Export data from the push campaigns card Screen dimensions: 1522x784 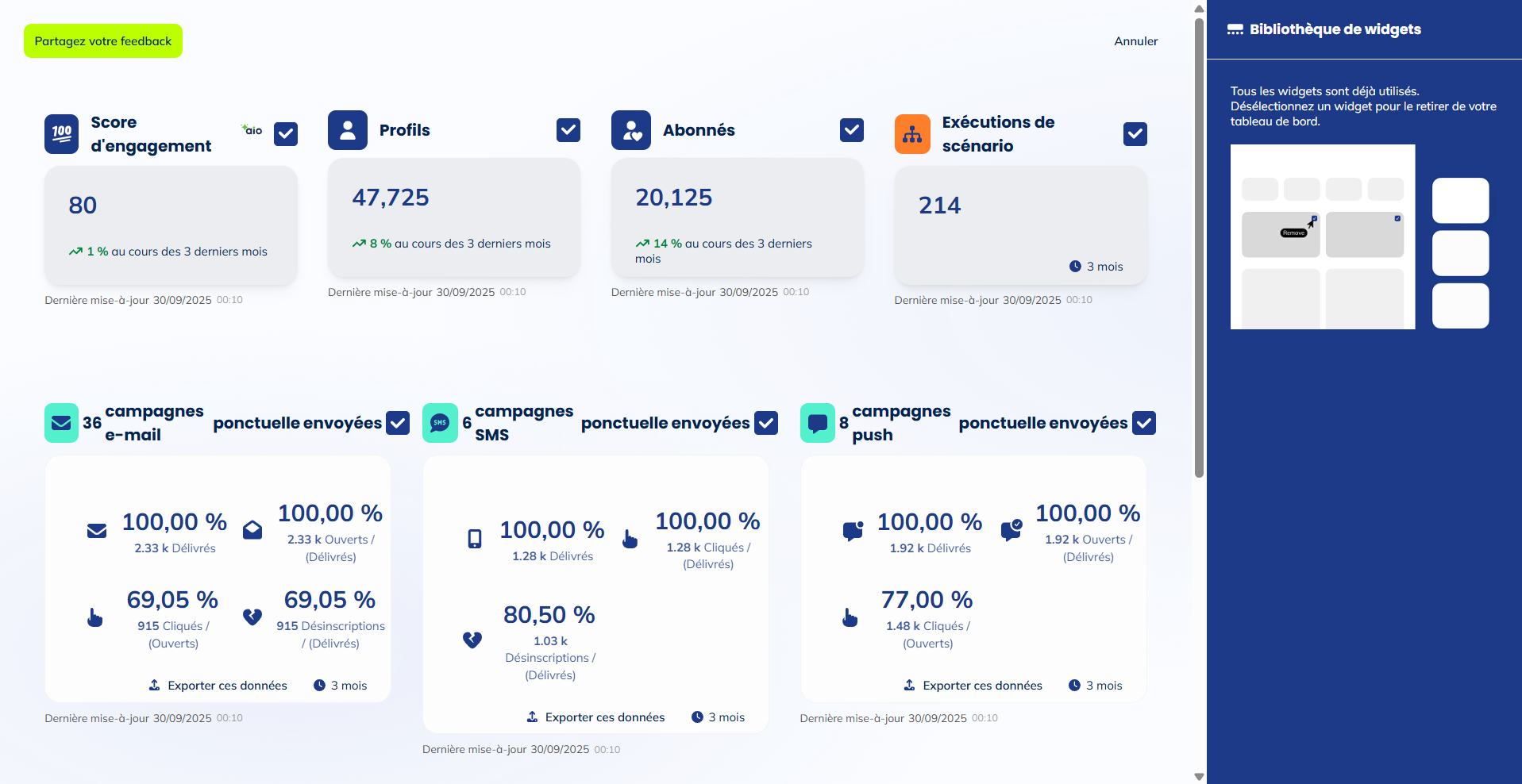(x=973, y=686)
